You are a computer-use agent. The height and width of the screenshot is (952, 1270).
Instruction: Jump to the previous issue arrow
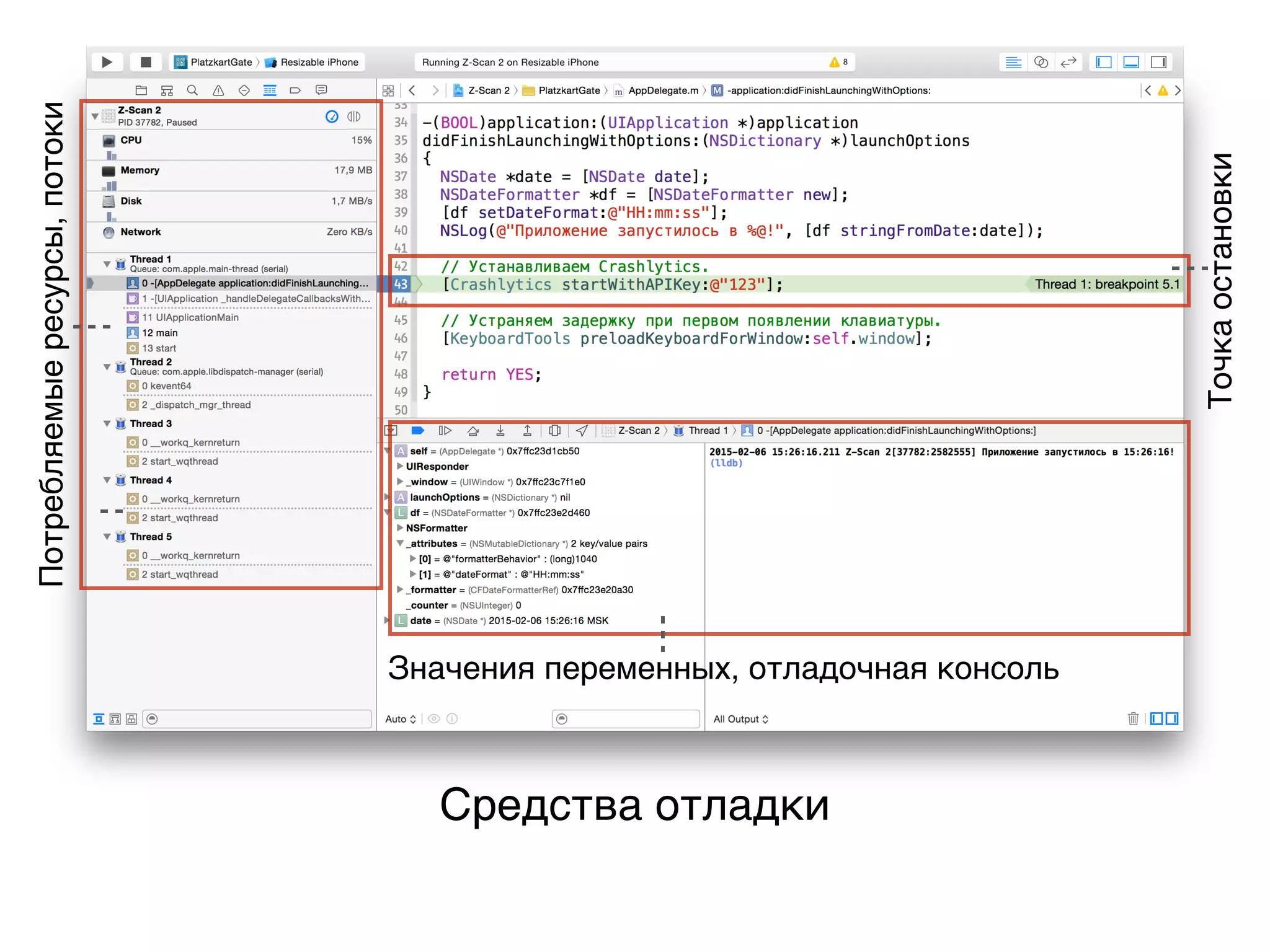(1148, 90)
